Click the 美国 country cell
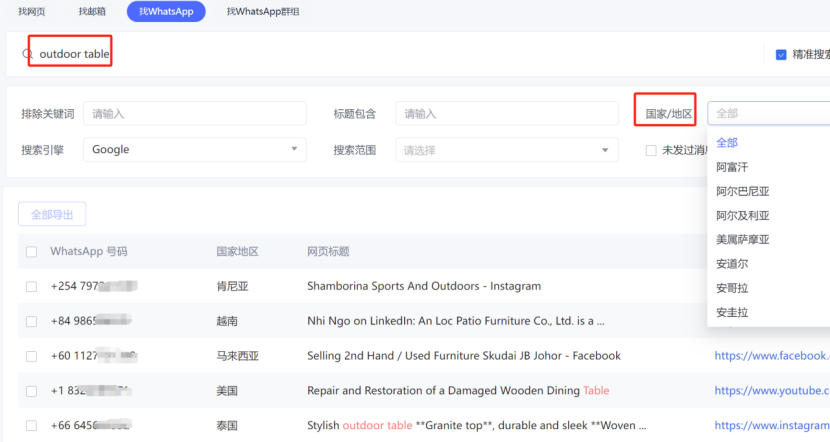Viewport: 830px width, 442px height. tap(227, 391)
